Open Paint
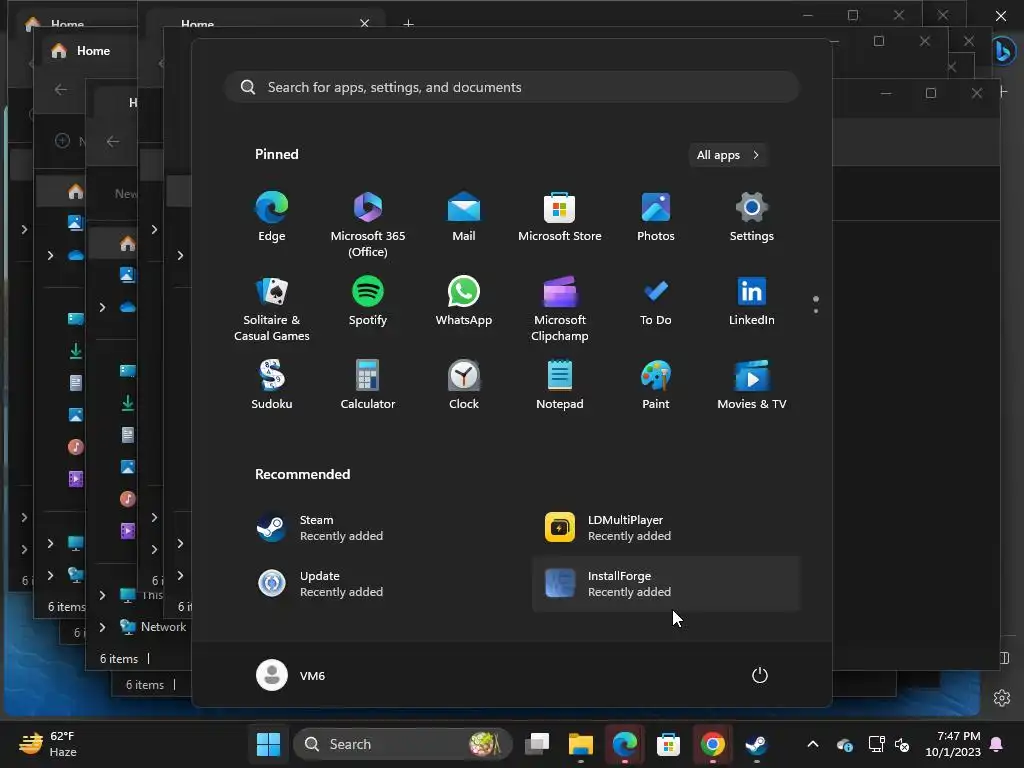Image resolution: width=1024 pixels, height=768 pixels. (x=656, y=385)
